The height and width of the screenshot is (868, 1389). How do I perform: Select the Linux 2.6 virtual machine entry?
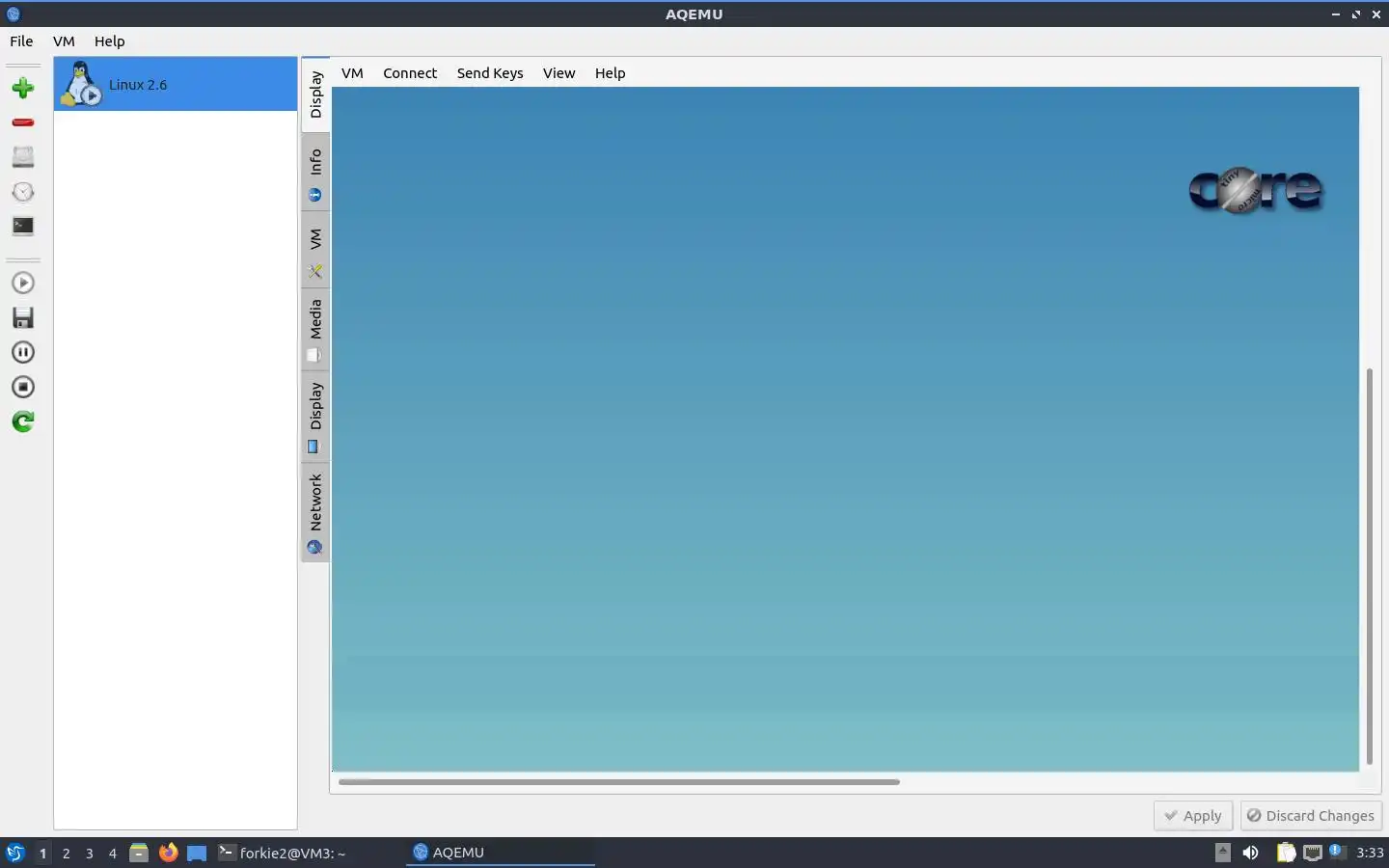[176, 84]
